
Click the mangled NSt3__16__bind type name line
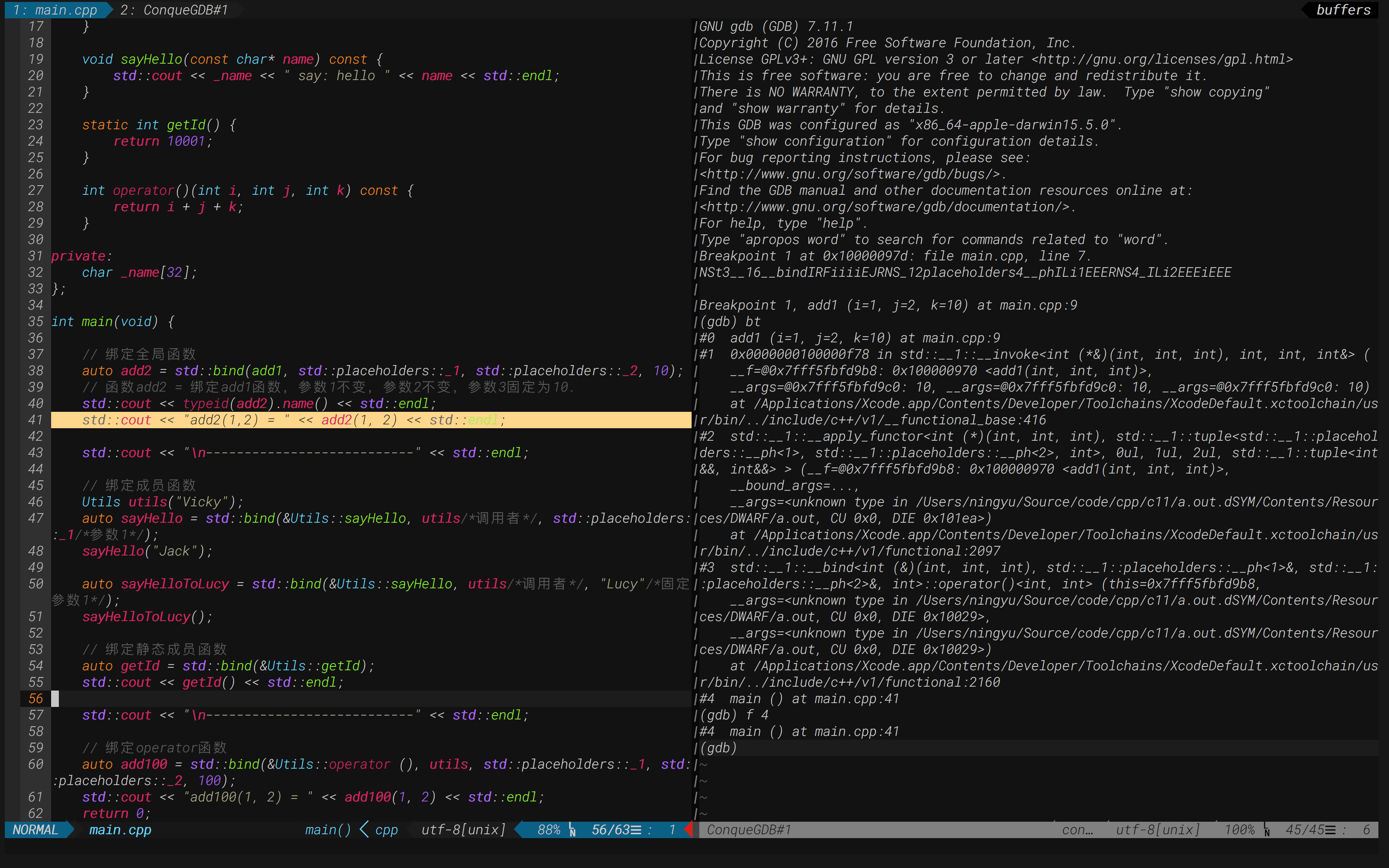966,272
